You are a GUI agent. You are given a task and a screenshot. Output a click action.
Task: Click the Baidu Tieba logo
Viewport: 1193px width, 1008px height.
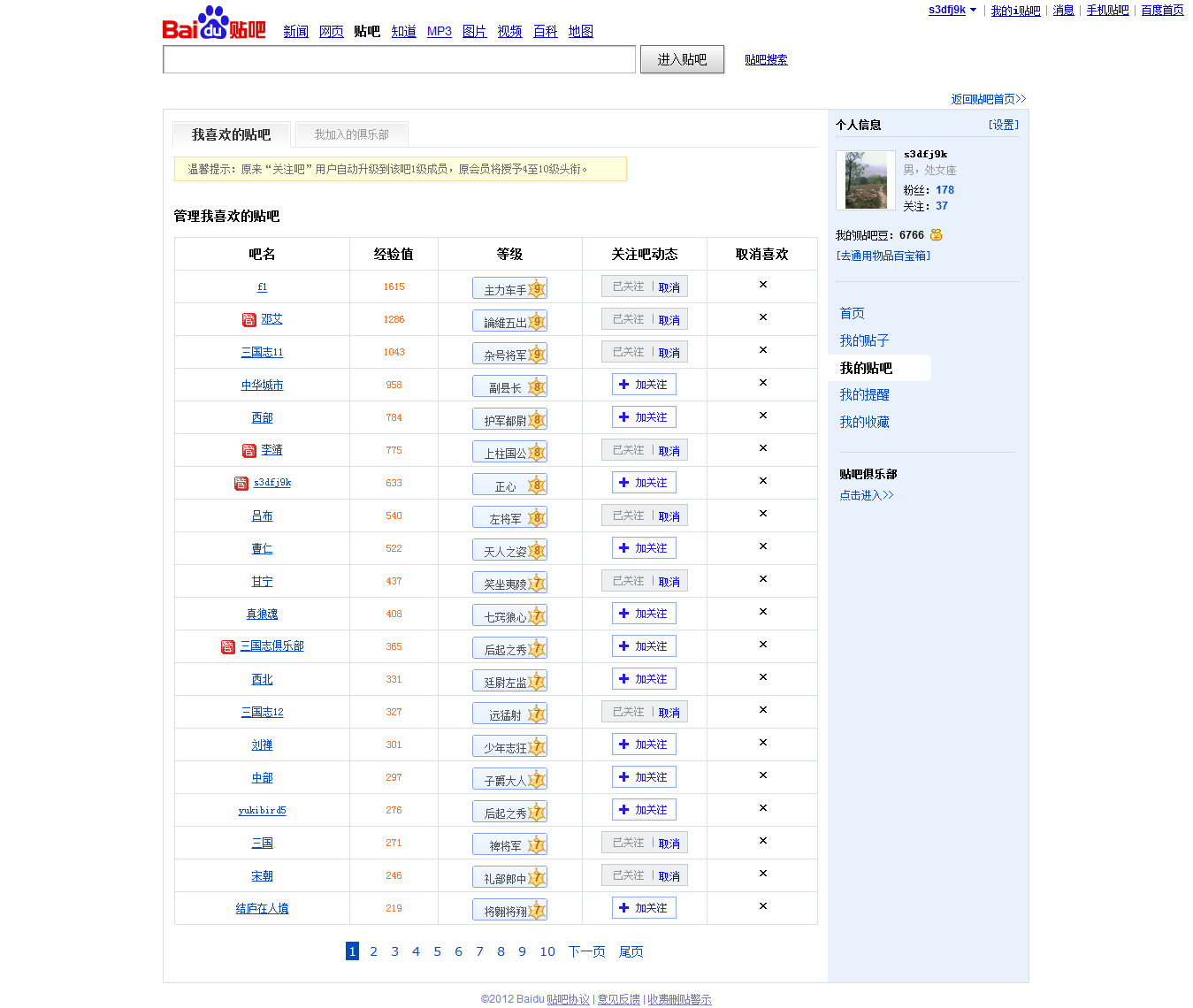214,23
